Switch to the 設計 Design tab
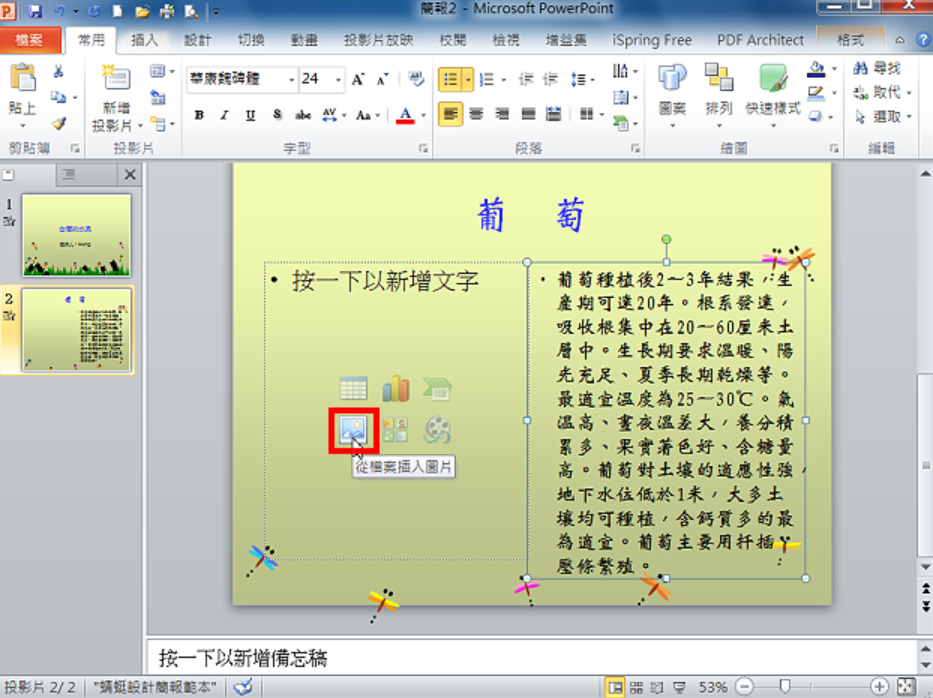Screen dimensions: 933x698 pyautogui.click(x=197, y=40)
